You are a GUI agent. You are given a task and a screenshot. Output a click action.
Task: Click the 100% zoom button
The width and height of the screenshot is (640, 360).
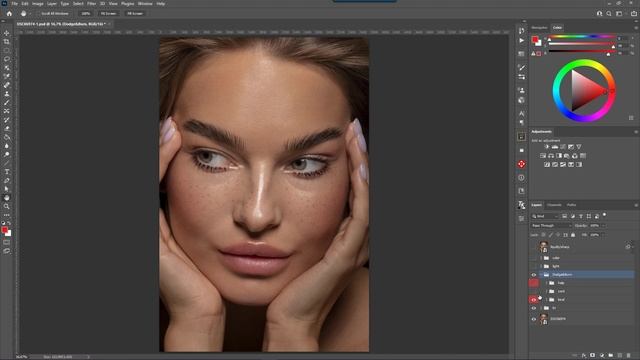(x=85, y=13)
